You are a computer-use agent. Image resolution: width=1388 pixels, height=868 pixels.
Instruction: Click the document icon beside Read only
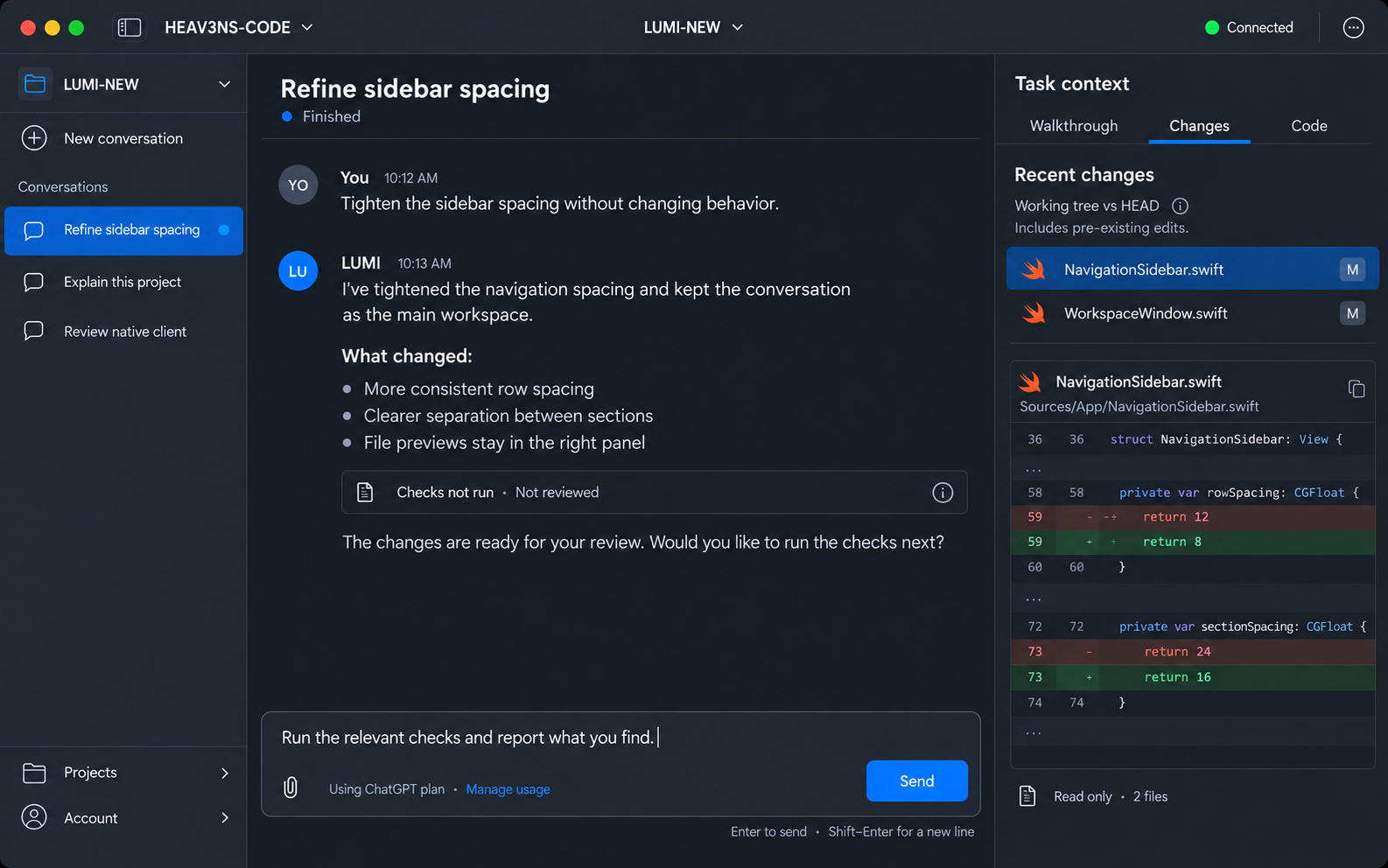point(1027,796)
